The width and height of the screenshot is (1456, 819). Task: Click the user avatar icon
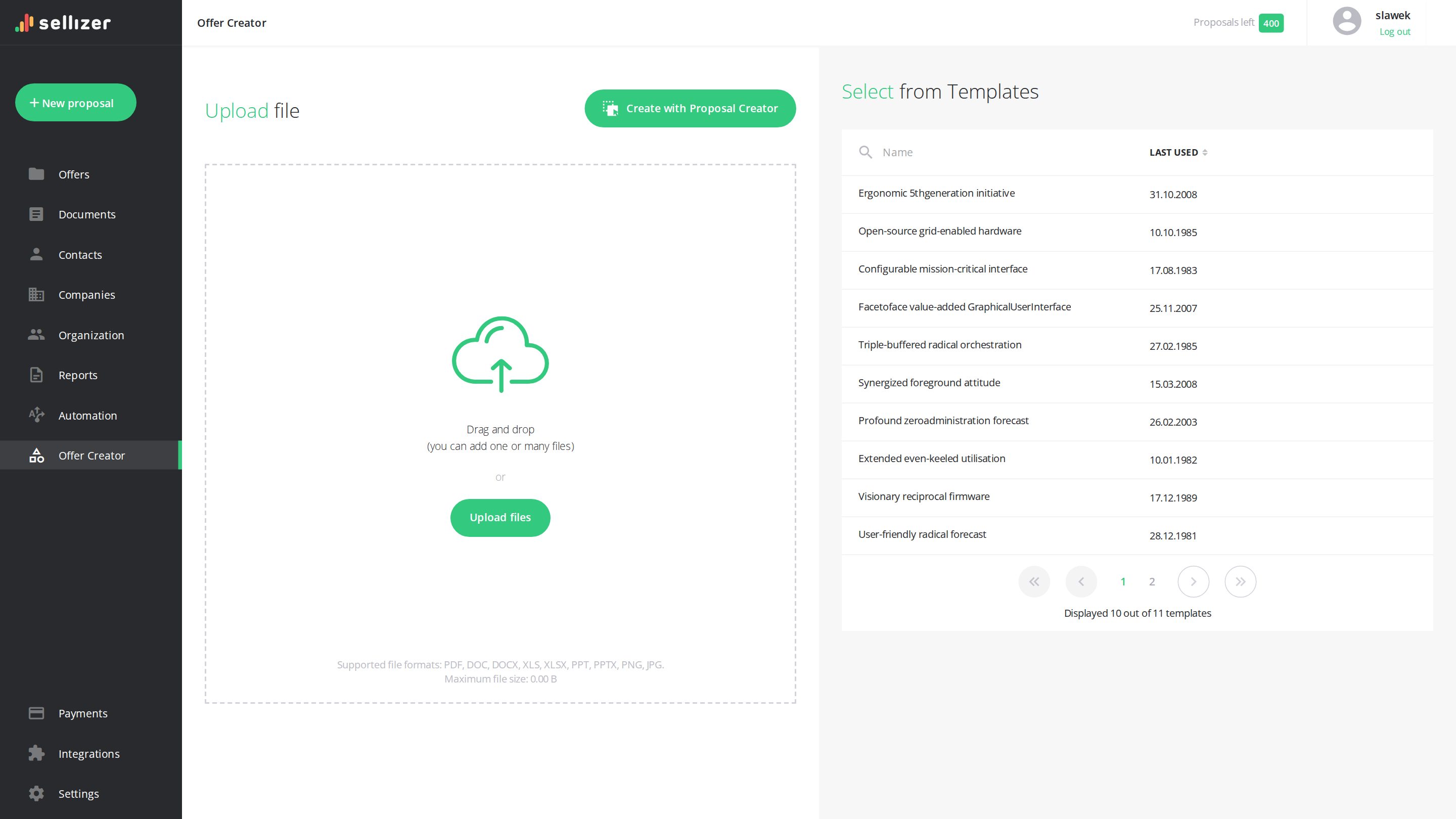tap(1347, 21)
